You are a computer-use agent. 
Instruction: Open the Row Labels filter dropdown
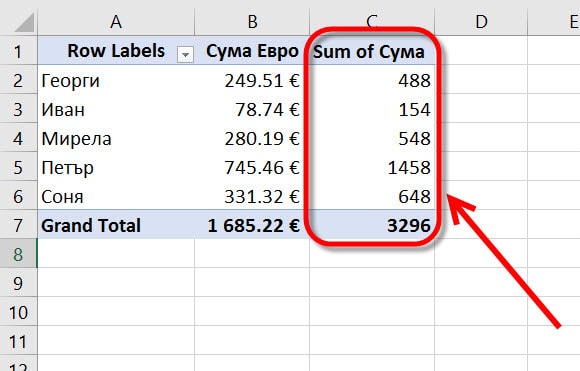click(x=185, y=55)
